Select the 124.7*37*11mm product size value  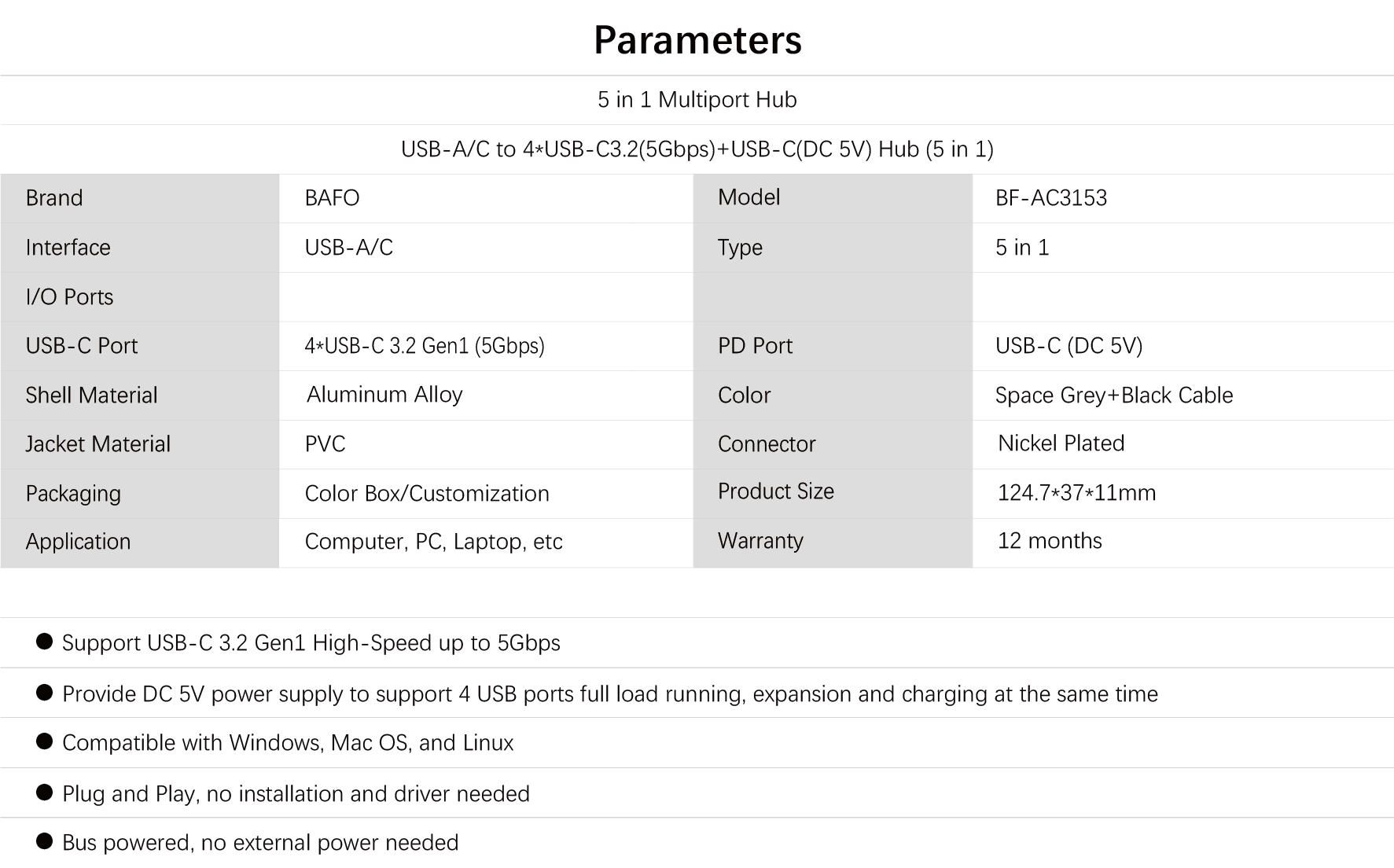[1077, 493]
